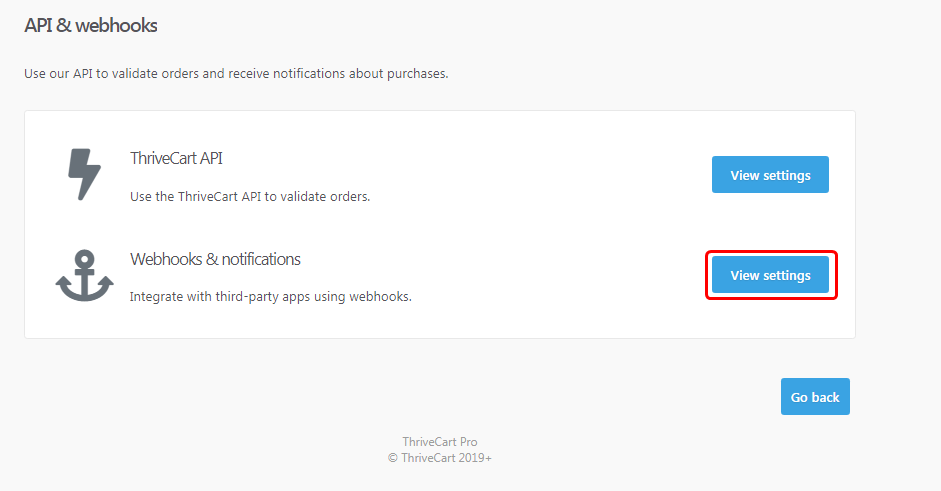The width and height of the screenshot is (941, 491).
Task: Click '2019+' in the copyright footer
Action: pos(474,457)
